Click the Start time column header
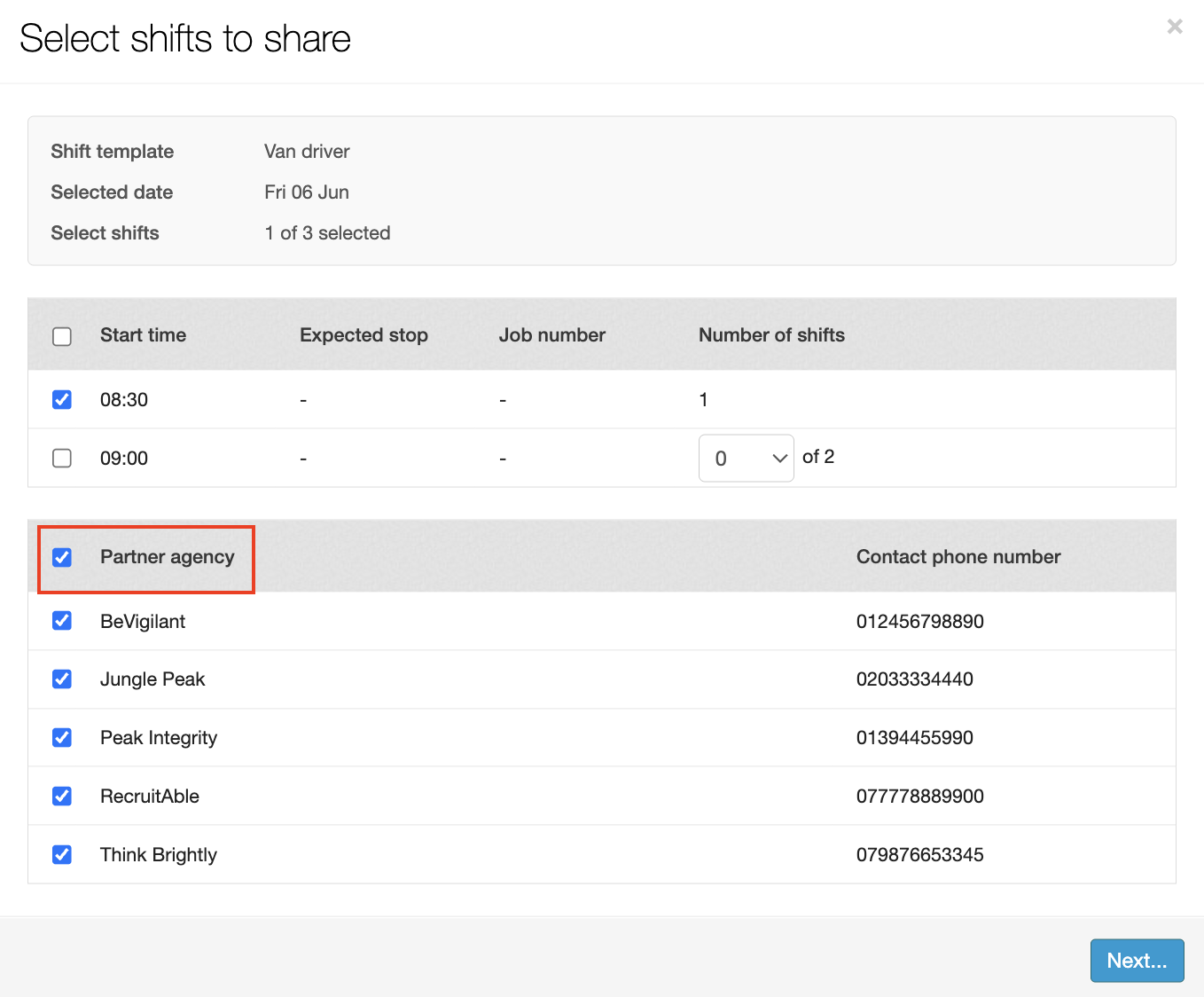The height and width of the screenshot is (997, 1204). click(x=143, y=335)
